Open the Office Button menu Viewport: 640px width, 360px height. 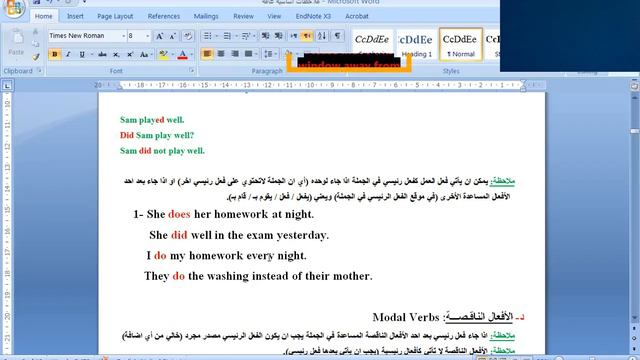pos(14,7)
